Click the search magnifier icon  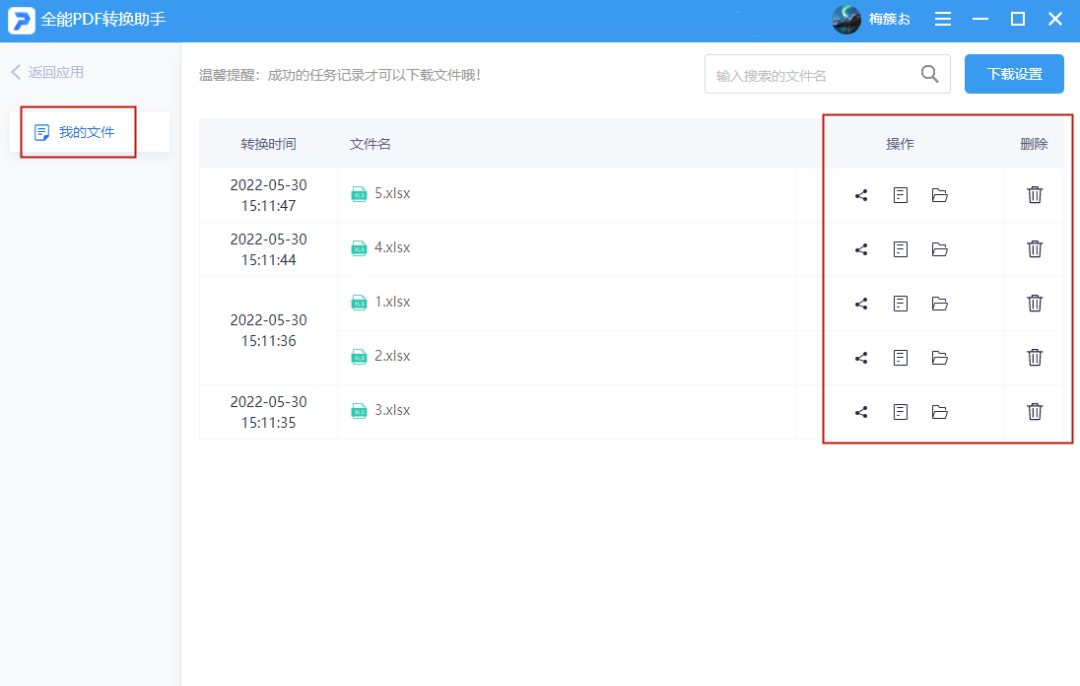pyautogui.click(x=929, y=74)
